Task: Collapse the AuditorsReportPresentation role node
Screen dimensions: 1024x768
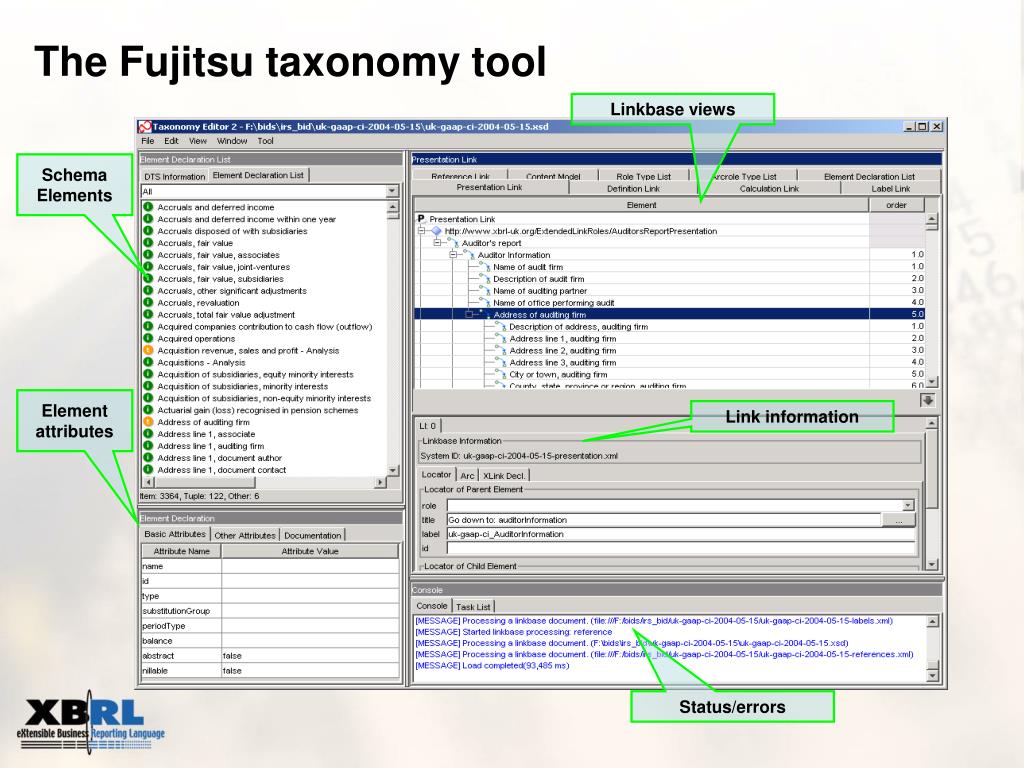Action: (422, 231)
